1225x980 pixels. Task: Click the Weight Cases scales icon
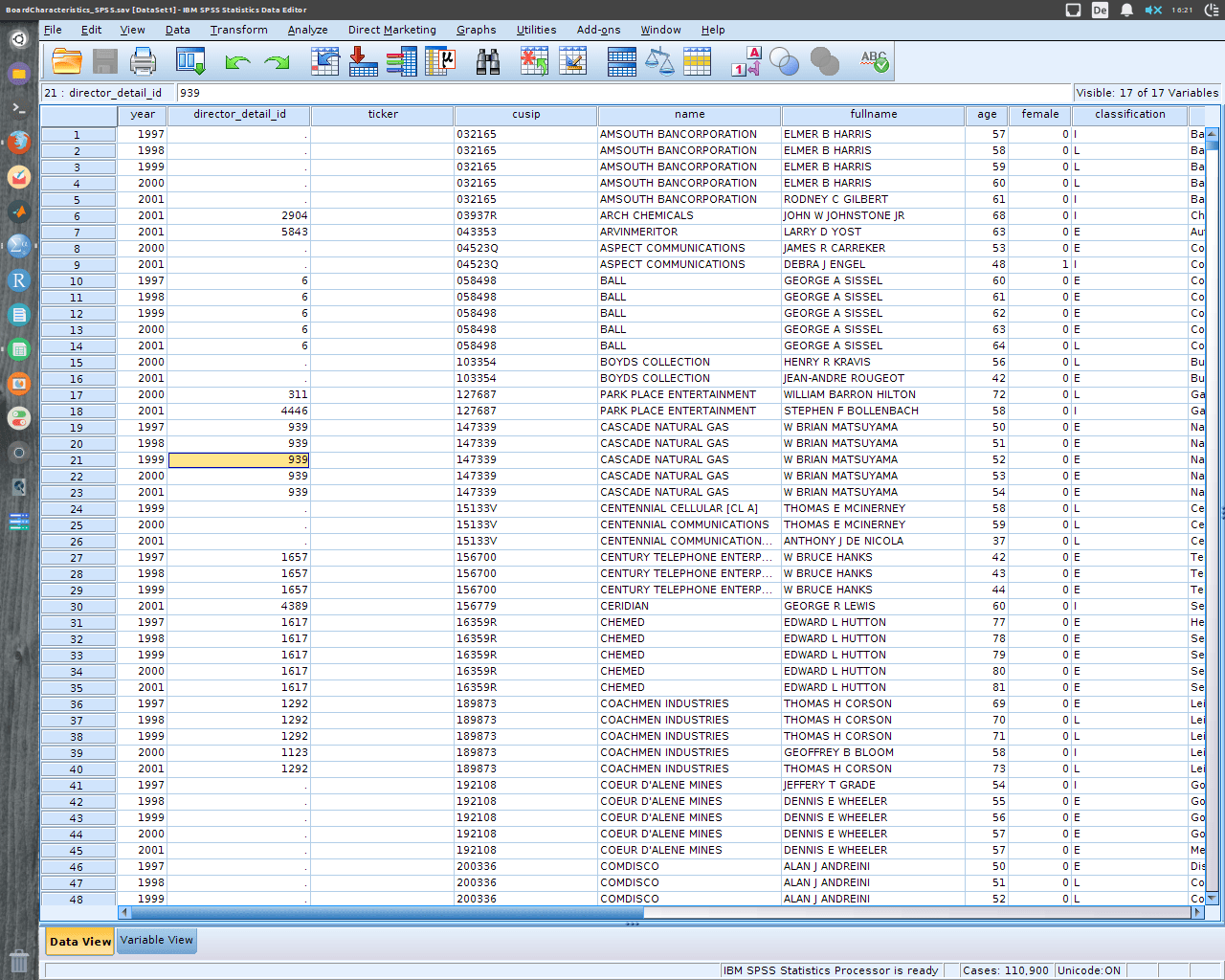(x=658, y=60)
